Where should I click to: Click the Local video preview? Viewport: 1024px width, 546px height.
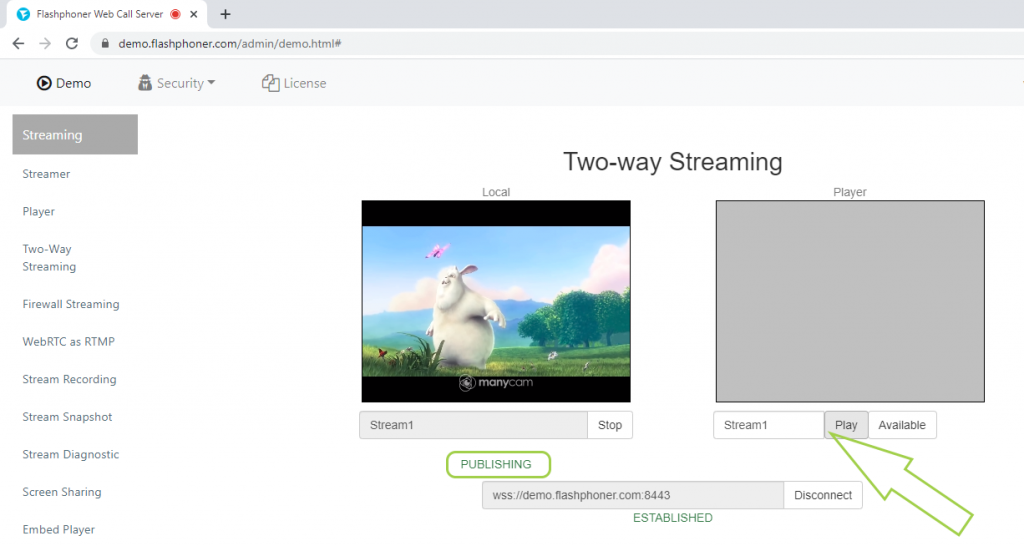tap(496, 301)
